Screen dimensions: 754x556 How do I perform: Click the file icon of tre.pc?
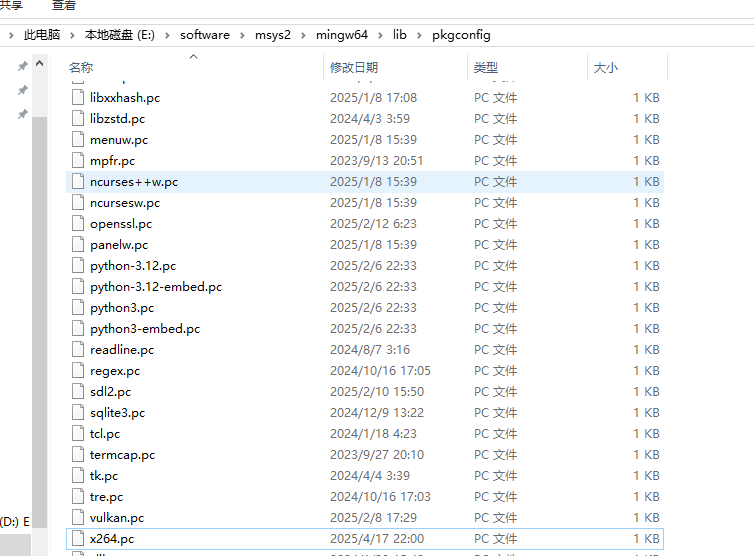(x=78, y=497)
